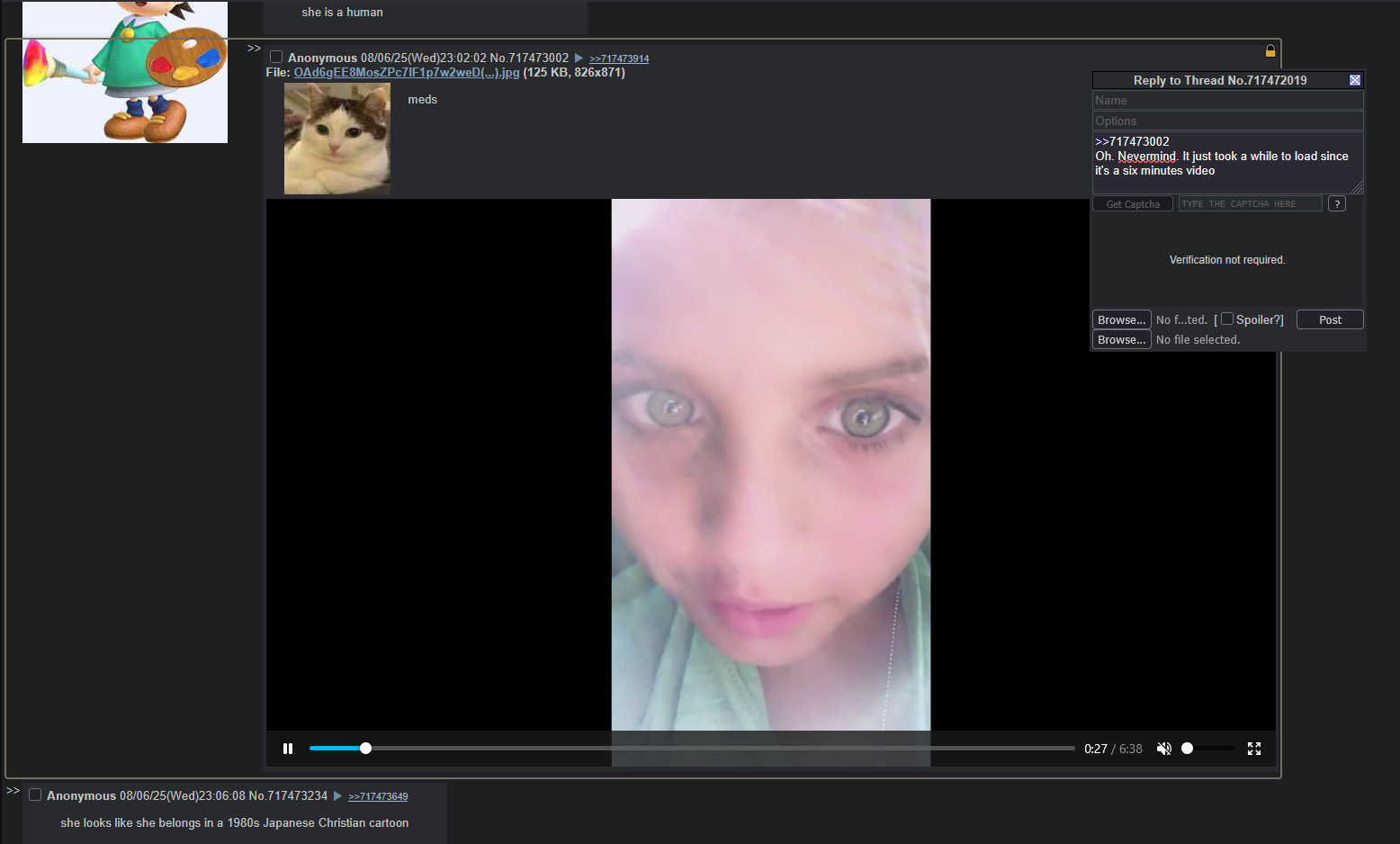Check the box for post No.717473234
The height and width of the screenshot is (844, 1400).
click(x=35, y=795)
